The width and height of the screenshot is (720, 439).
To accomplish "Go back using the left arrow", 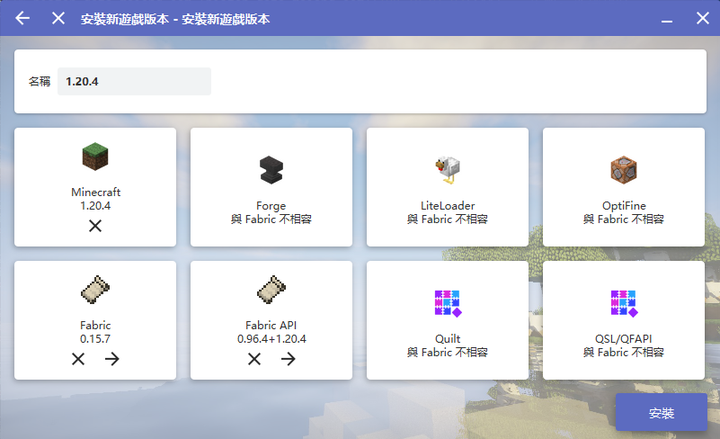I will [x=22, y=18].
